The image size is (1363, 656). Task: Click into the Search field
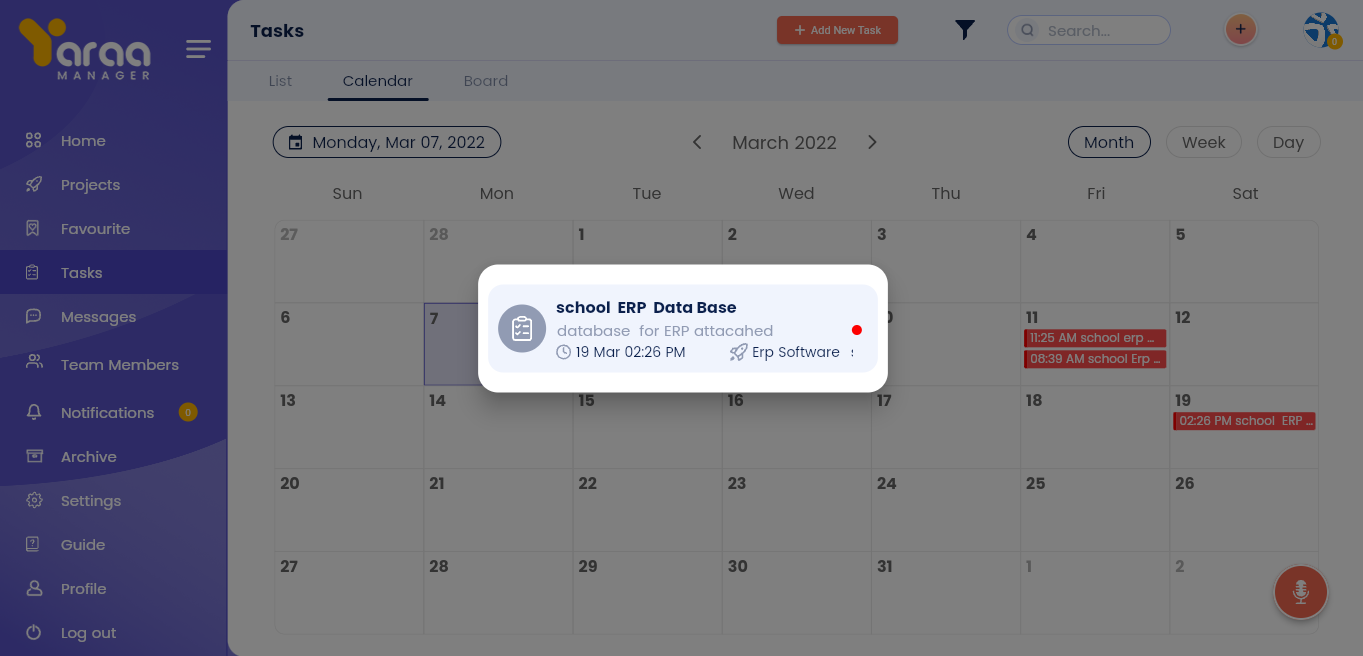coord(1100,30)
